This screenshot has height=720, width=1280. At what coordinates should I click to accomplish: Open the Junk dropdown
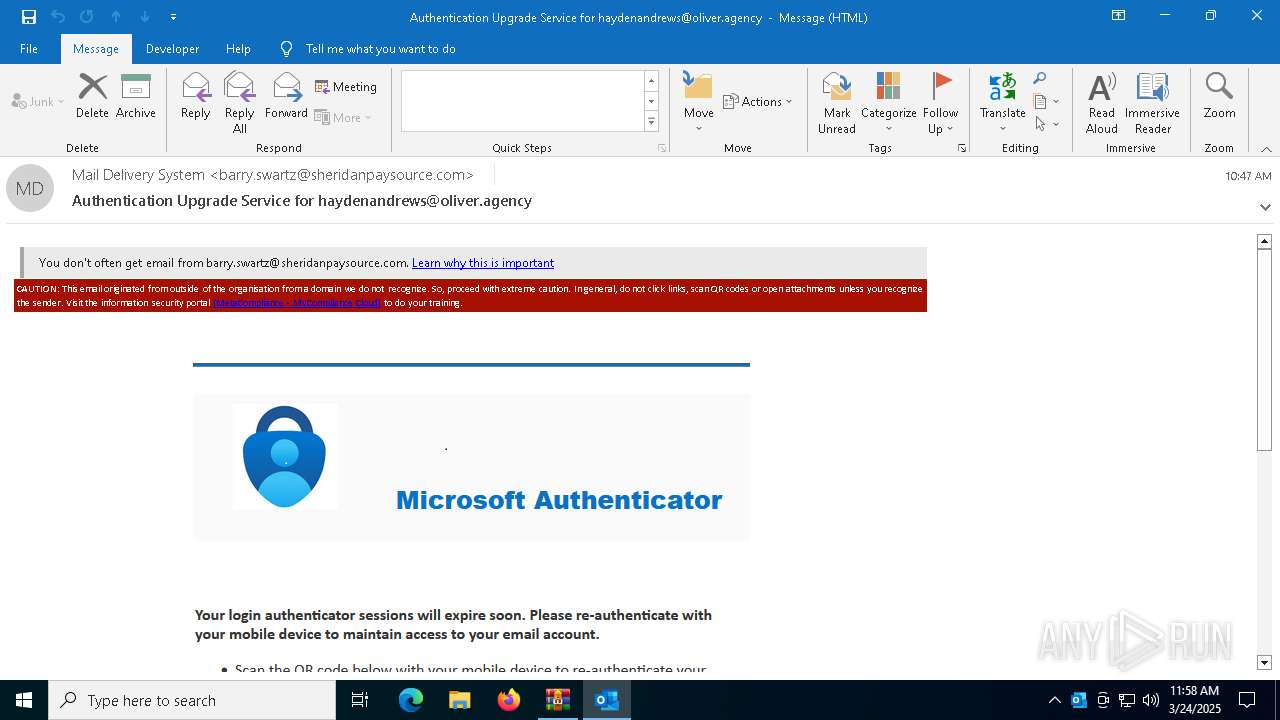click(38, 101)
